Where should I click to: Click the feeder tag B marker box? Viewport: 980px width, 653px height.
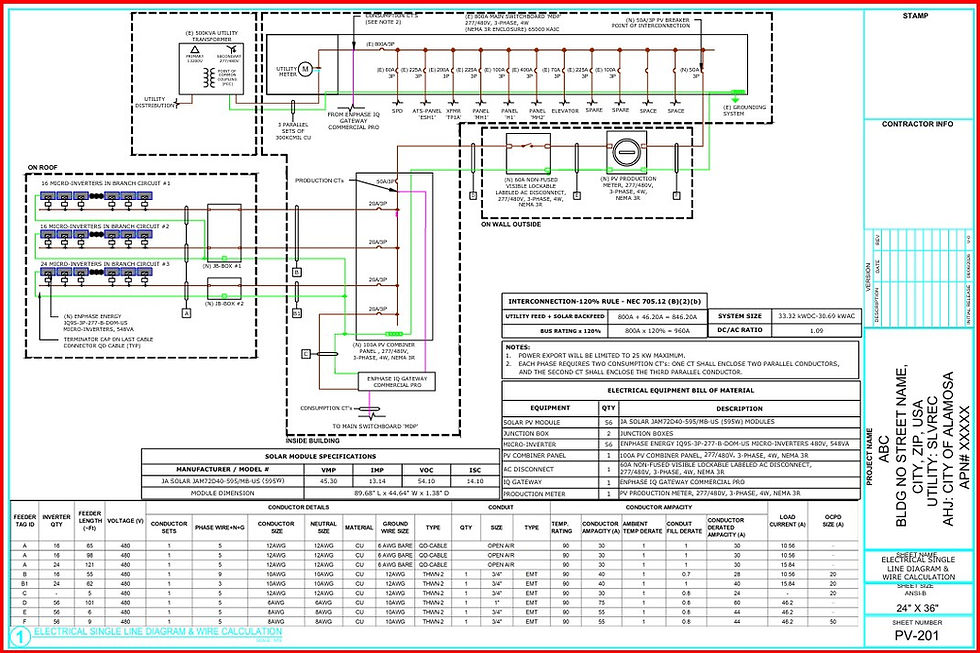[297, 272]
